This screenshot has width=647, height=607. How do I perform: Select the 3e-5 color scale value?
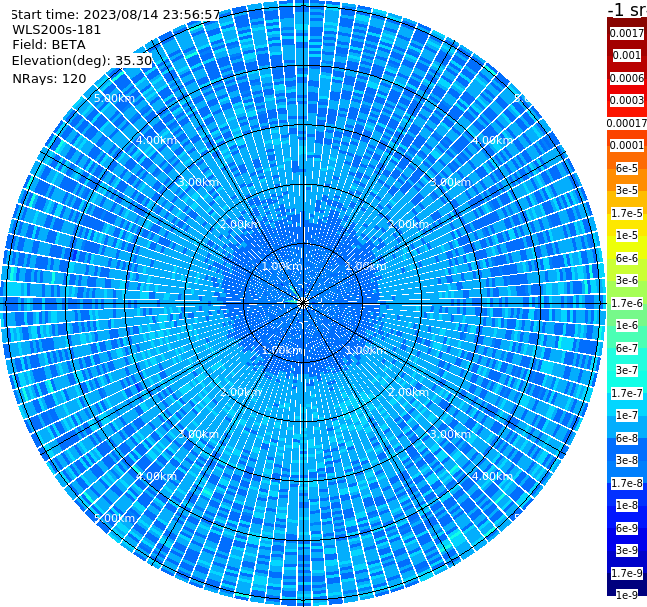coord(627,190)
